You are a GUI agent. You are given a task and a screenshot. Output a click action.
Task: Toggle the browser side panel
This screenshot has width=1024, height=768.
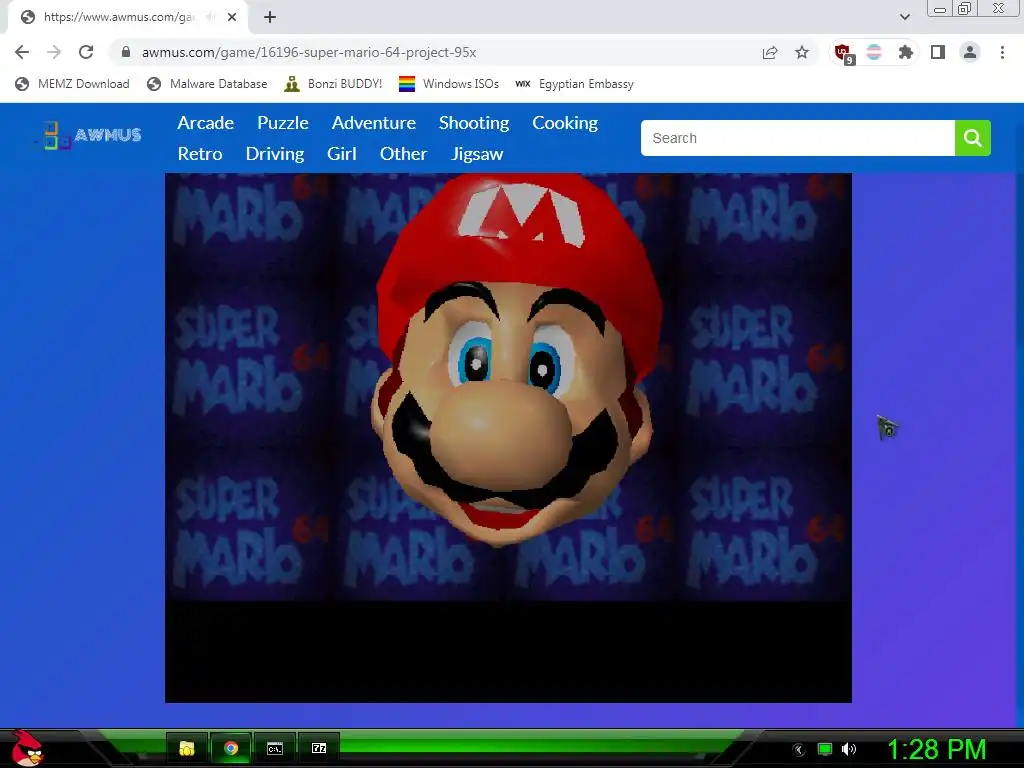tap(938, 52)
